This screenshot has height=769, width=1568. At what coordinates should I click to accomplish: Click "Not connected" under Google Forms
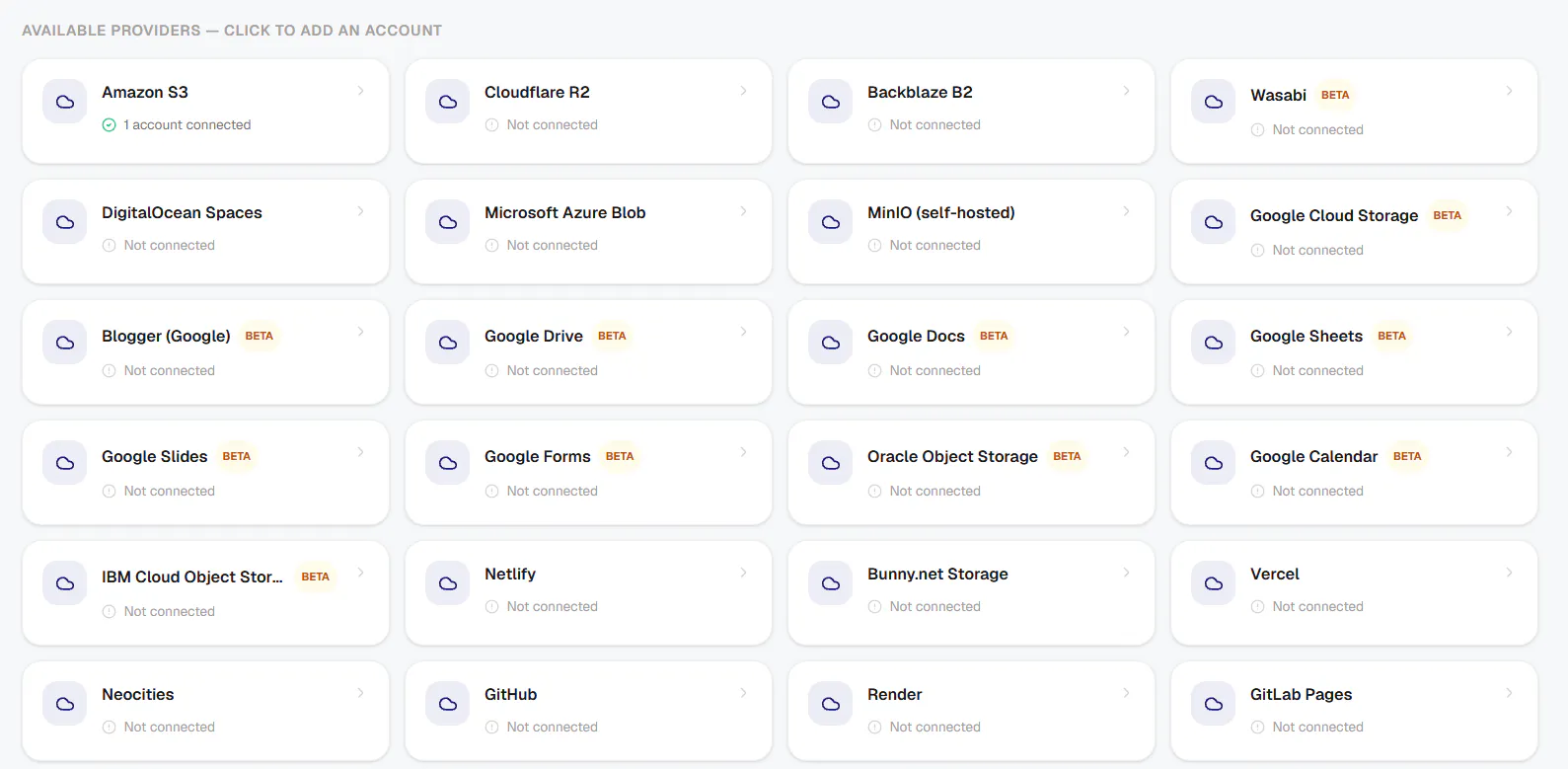coord(553,492)
